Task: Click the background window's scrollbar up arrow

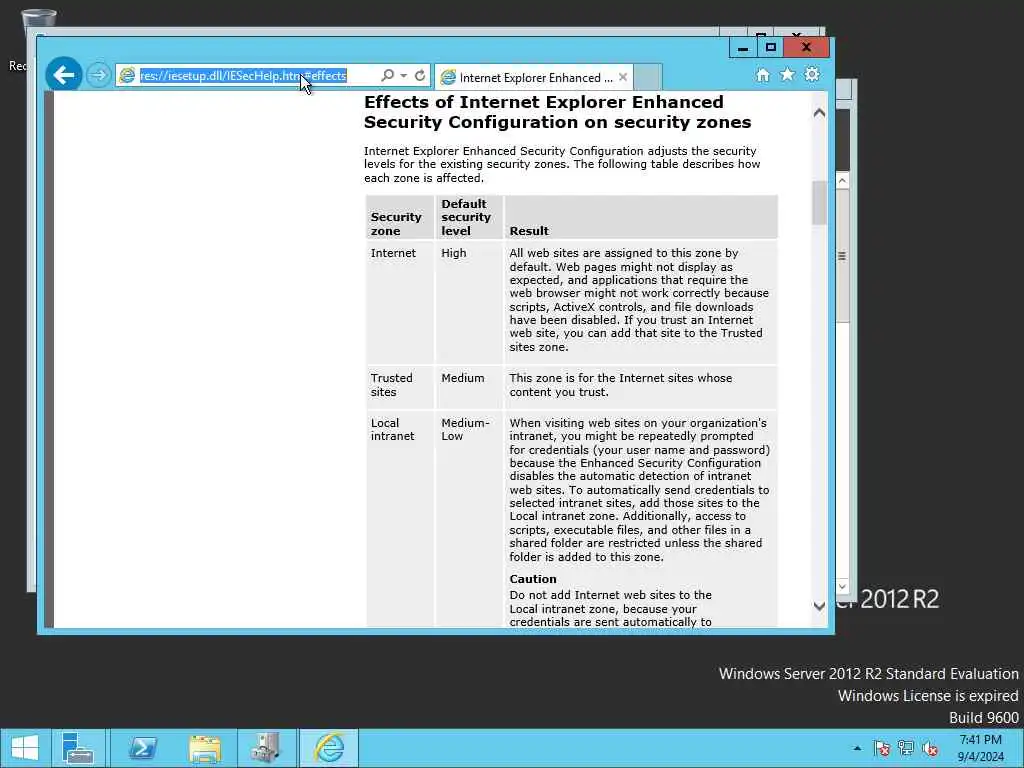Action: pos(842,181)
